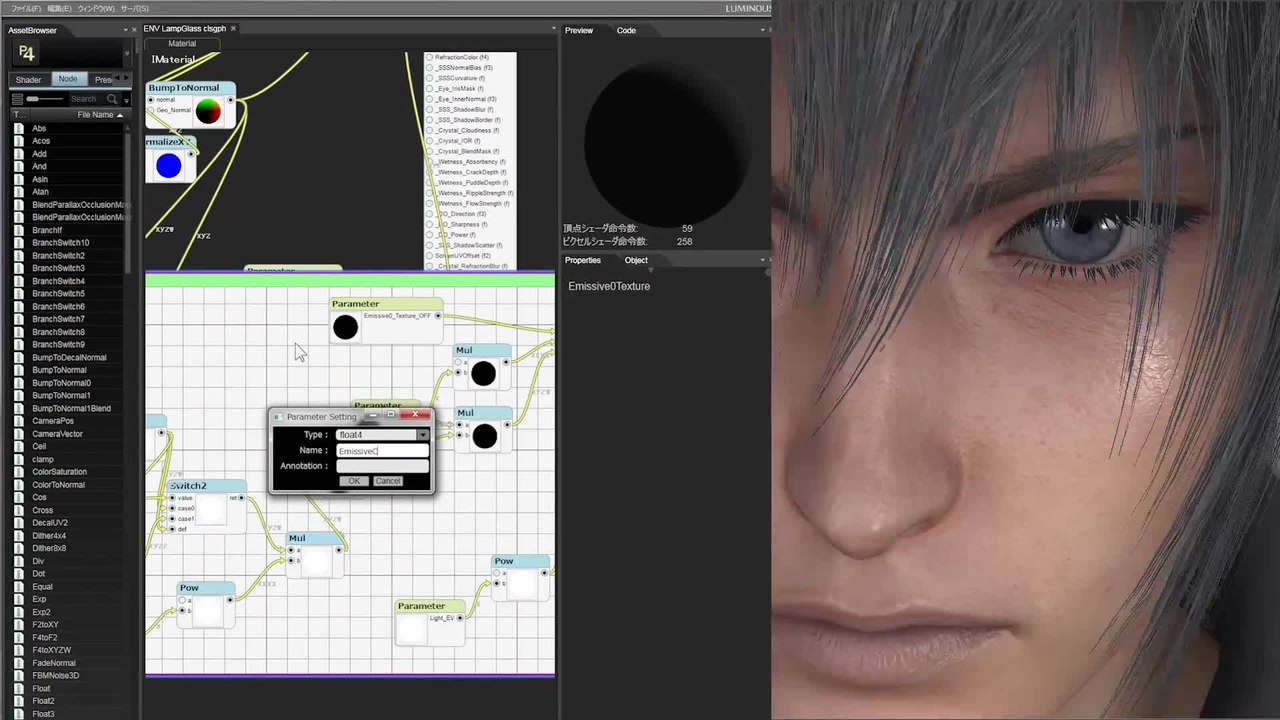Switch to the Code tab
The height and width of the screenshot is (720, 1280).
626,30
